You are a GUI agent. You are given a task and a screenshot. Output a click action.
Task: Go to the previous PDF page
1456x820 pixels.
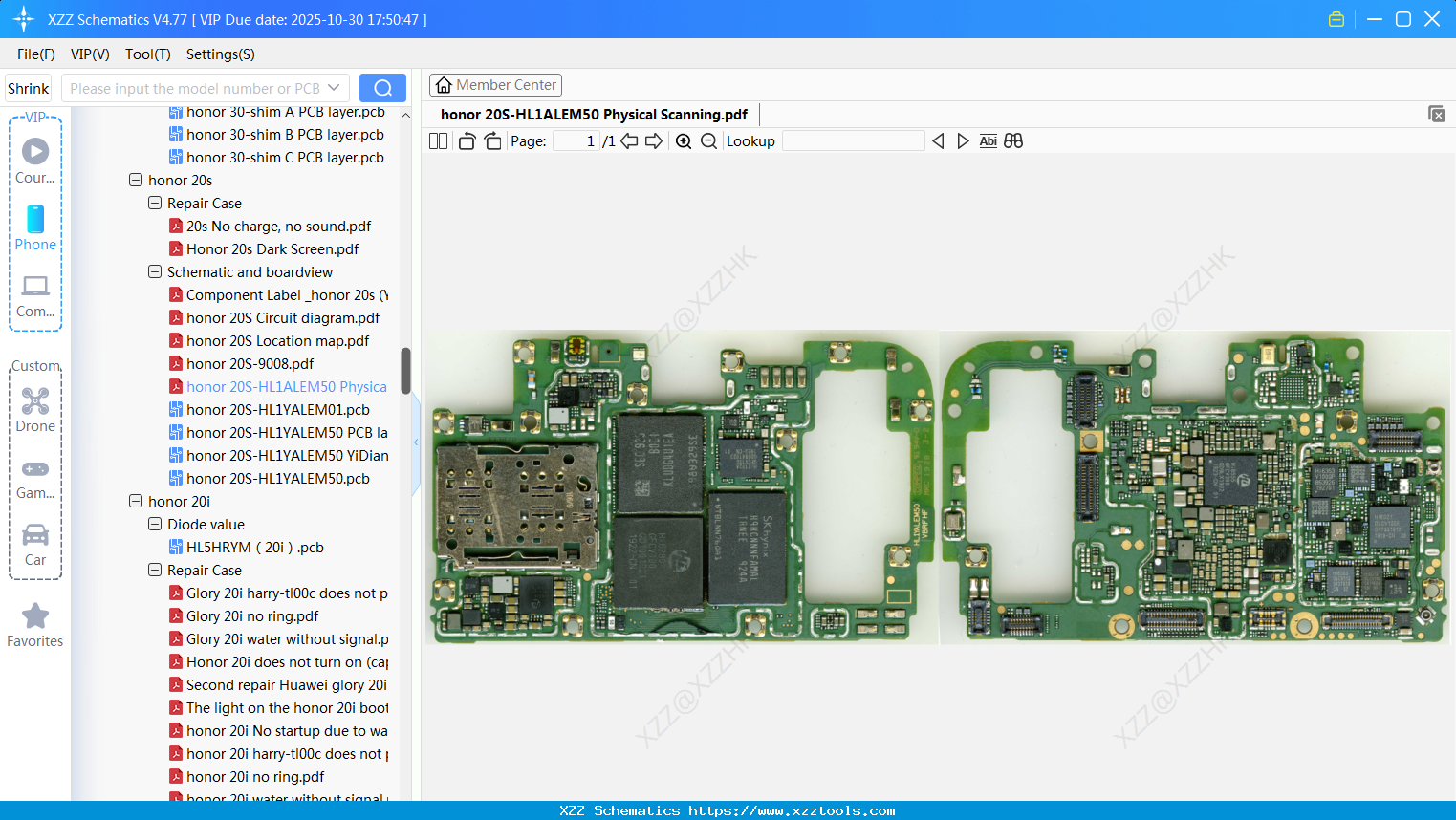coord(629,141)
